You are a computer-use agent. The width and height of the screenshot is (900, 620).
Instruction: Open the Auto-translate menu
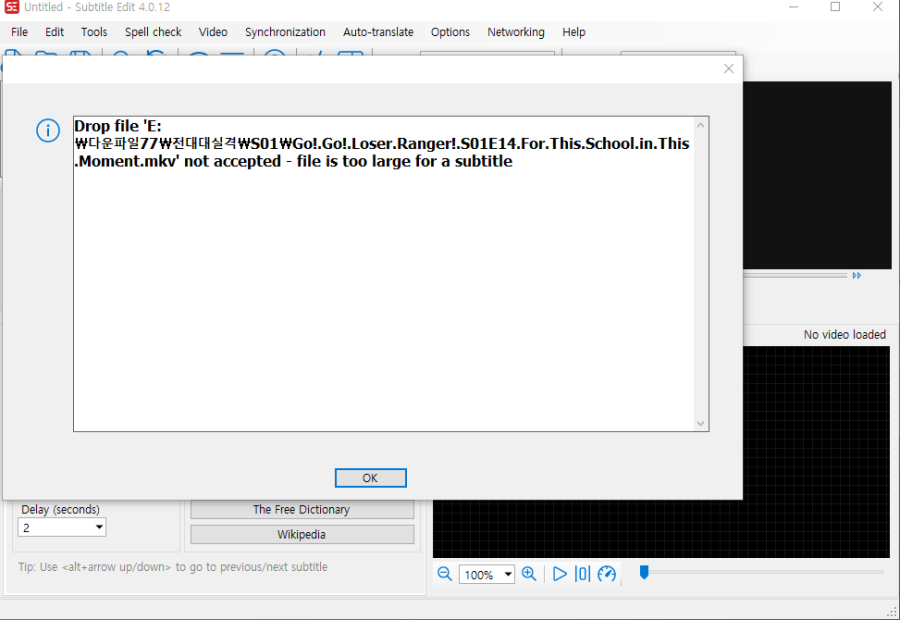click(x=378, y=32)
